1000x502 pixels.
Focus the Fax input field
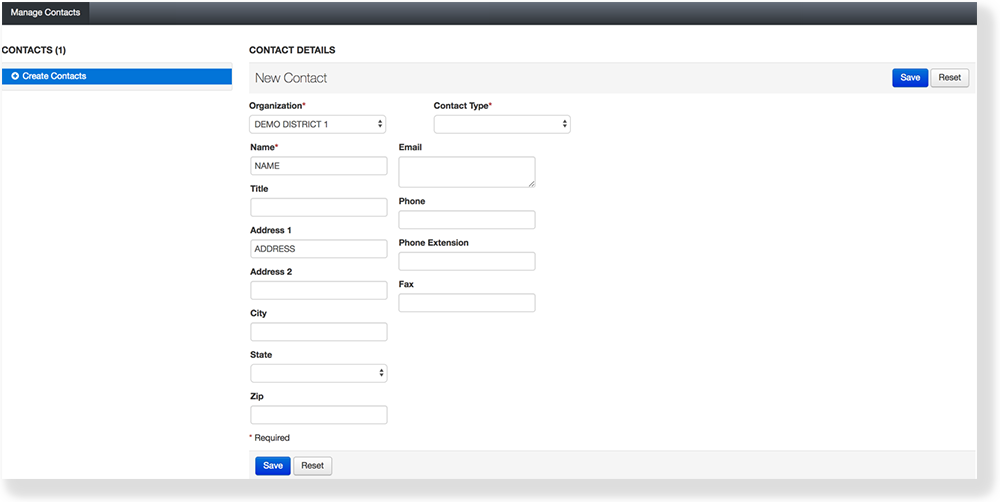(x=466, y=303)
